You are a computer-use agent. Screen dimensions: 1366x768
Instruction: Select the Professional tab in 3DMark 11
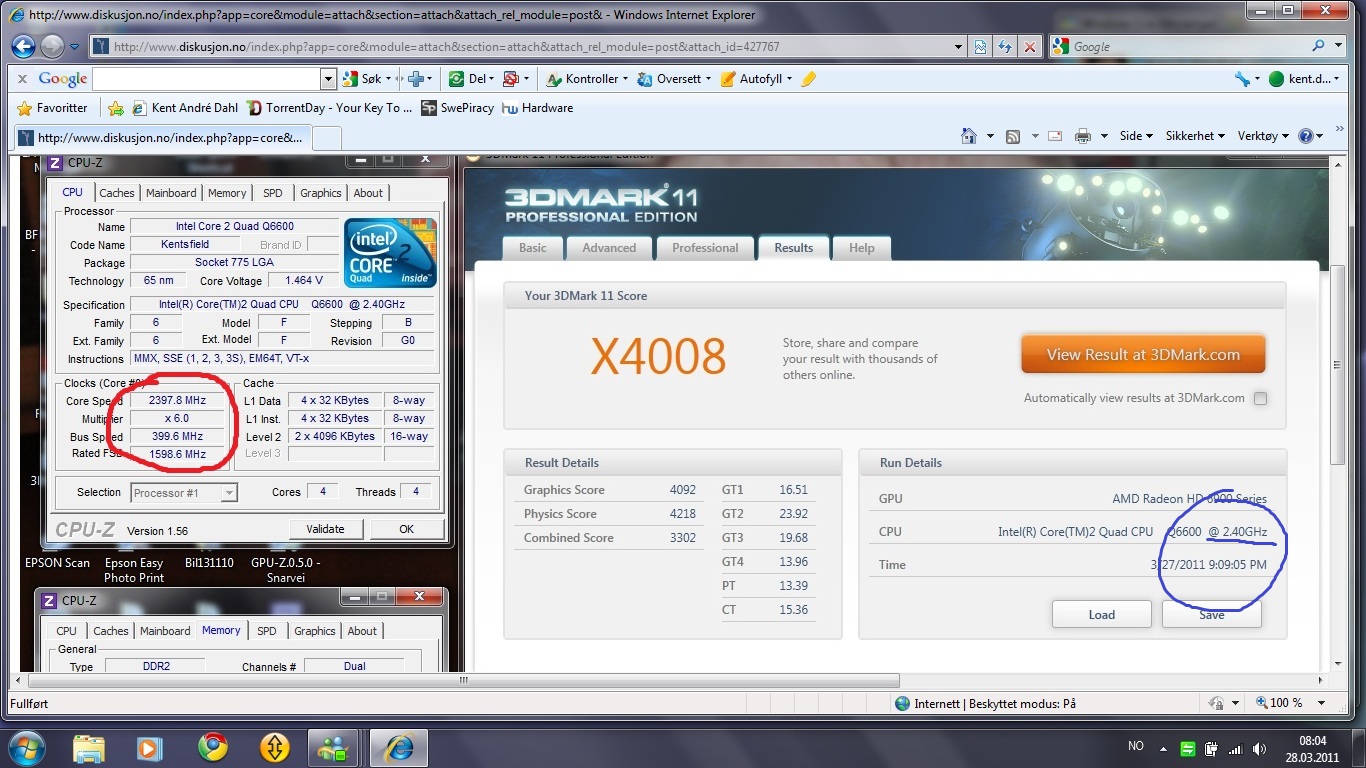(x=705, y=248)
